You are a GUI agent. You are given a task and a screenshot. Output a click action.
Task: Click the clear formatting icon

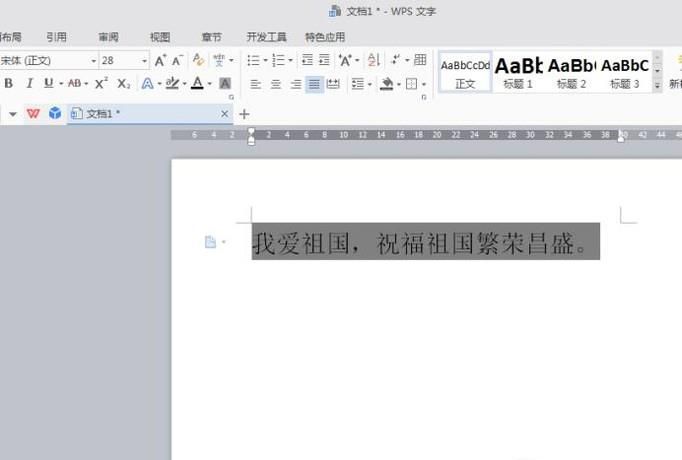click(x=198, y=60)
